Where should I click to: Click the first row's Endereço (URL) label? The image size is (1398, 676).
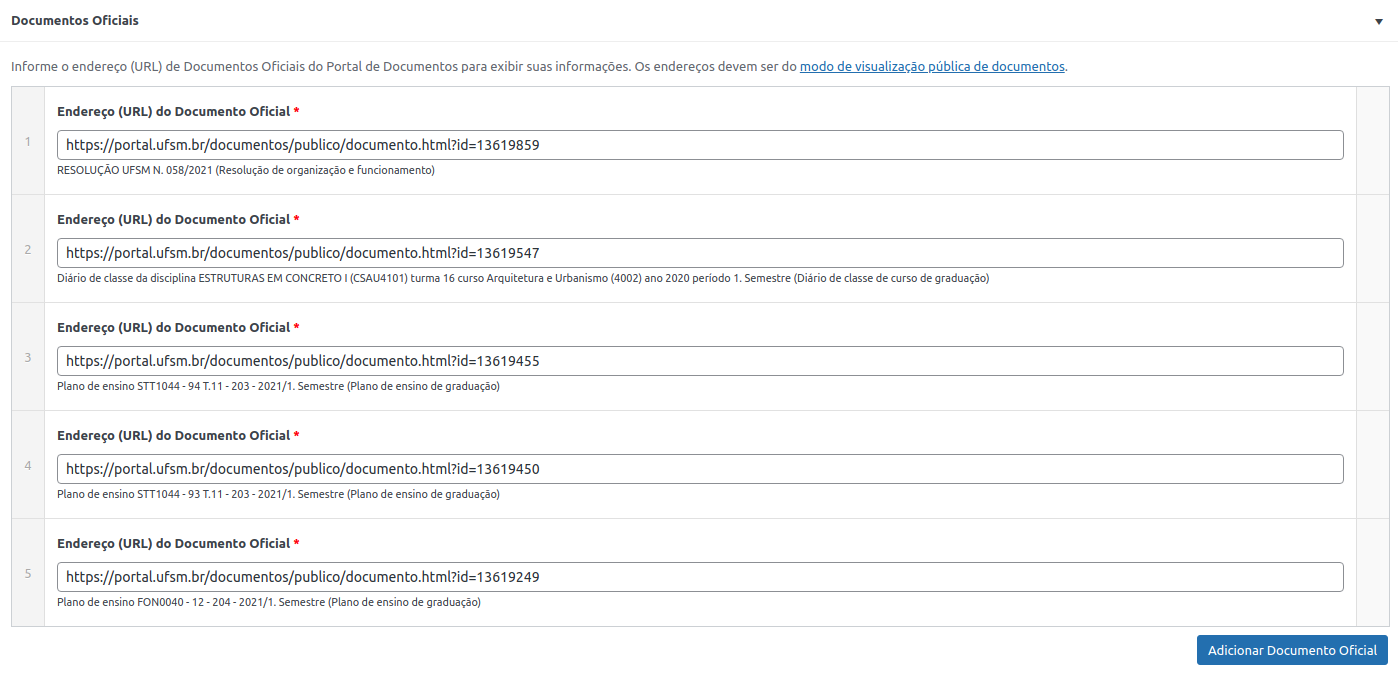click(x=174, y=112)
